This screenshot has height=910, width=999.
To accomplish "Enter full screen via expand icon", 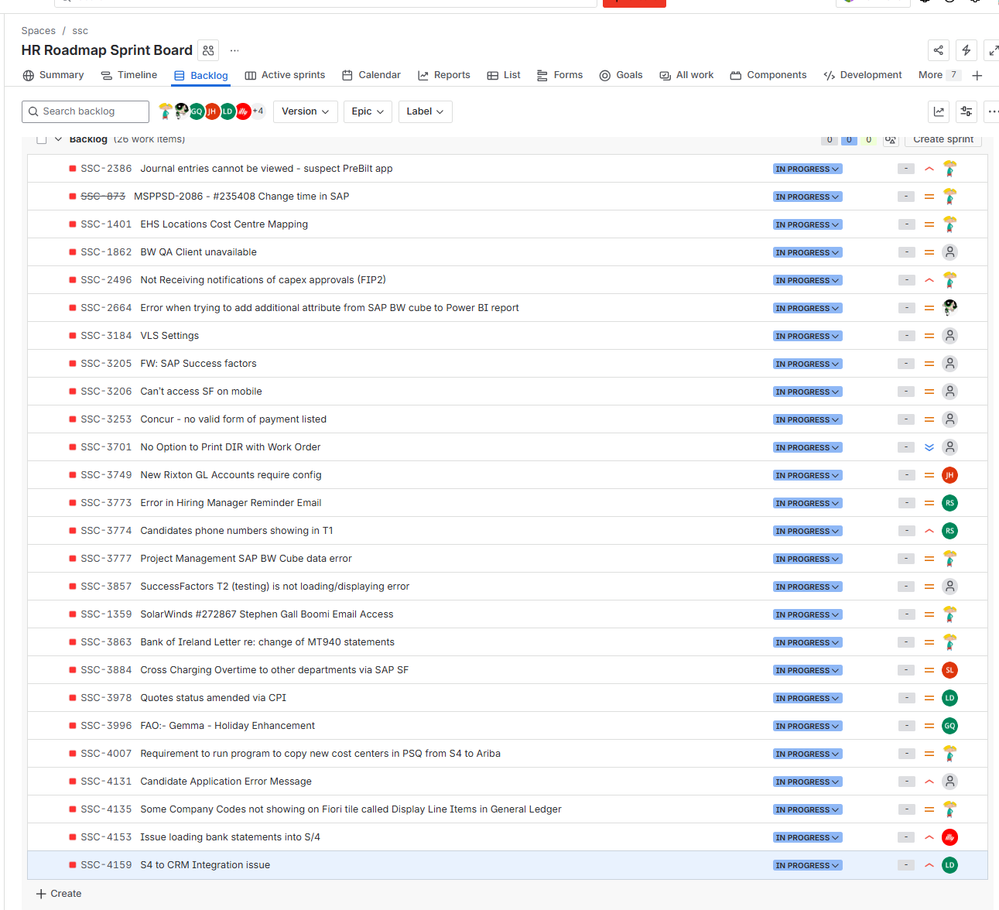I will pos(994,49).
